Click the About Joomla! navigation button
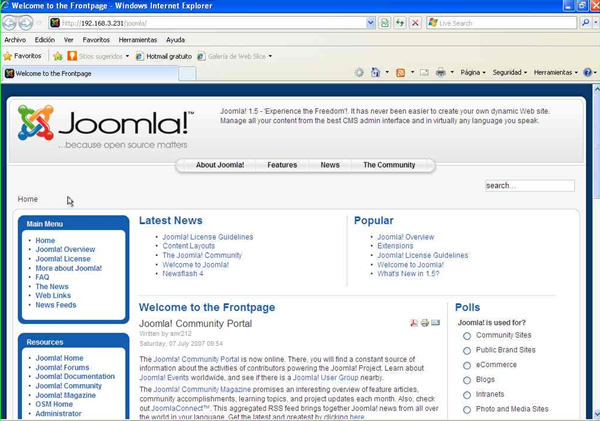The height and width of the screenshot is (421, 600). [x=220, y=165]
